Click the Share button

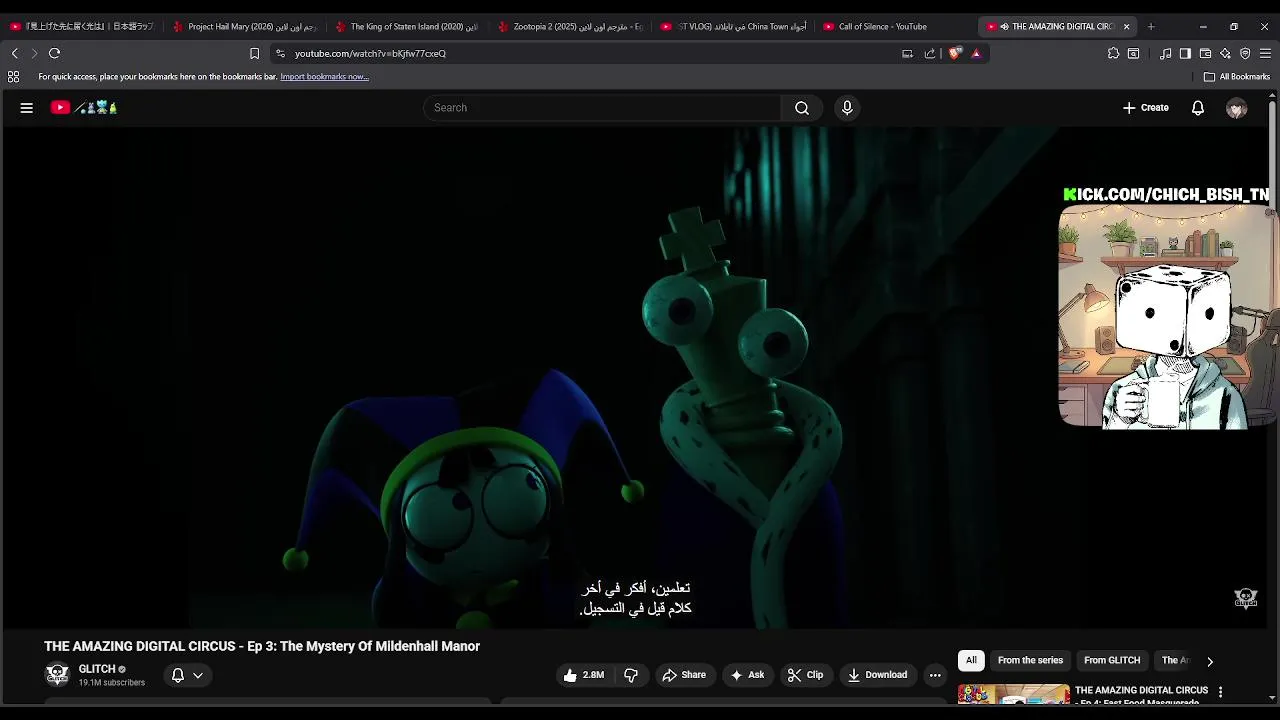(x=684, y=675)
